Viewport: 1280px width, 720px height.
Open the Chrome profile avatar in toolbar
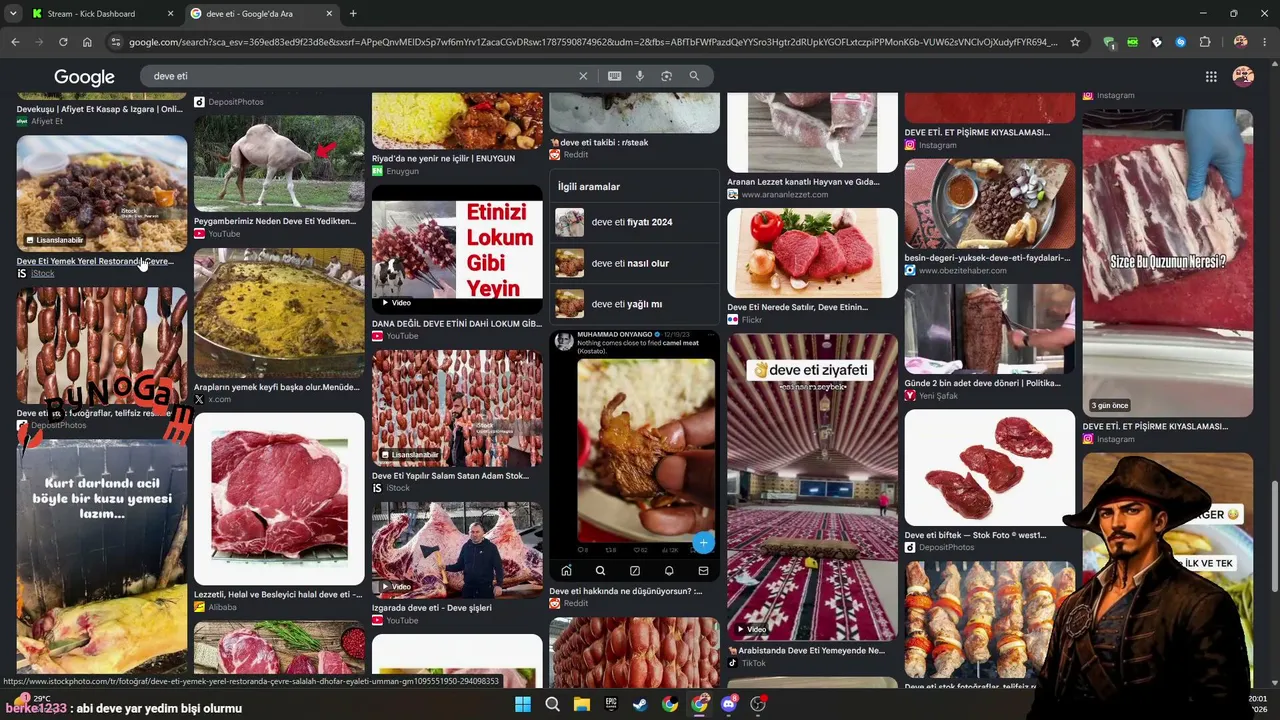pyautogui.click(x=1241, y=42)
